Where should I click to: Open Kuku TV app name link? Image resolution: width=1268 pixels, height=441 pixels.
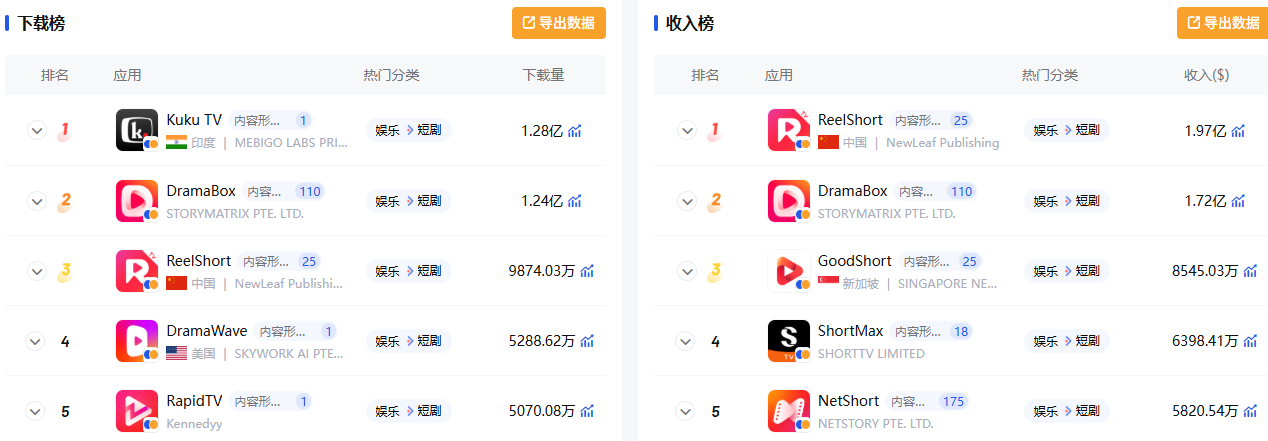(194, 120)
